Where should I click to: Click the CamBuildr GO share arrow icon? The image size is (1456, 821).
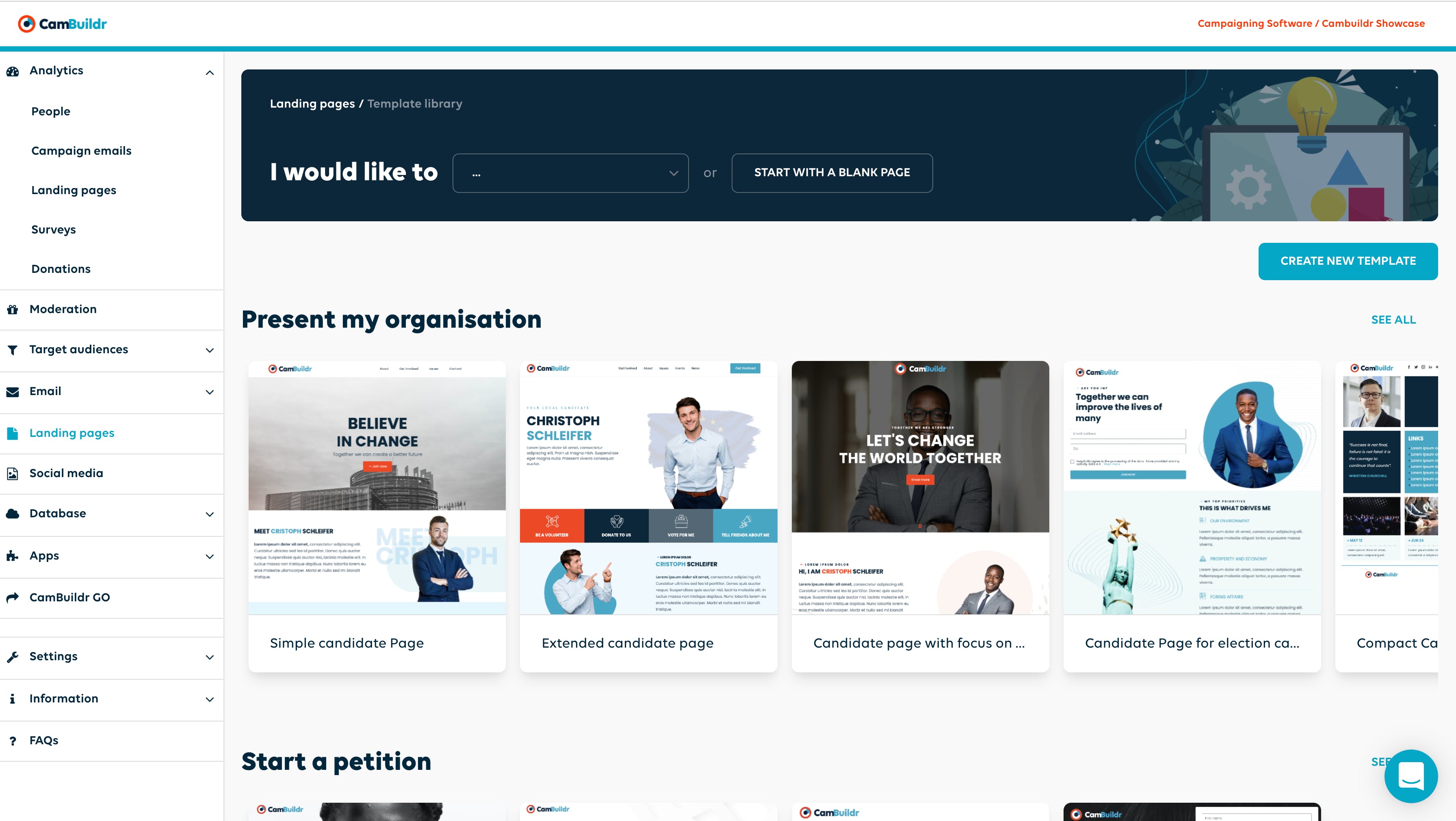point(13,597)
